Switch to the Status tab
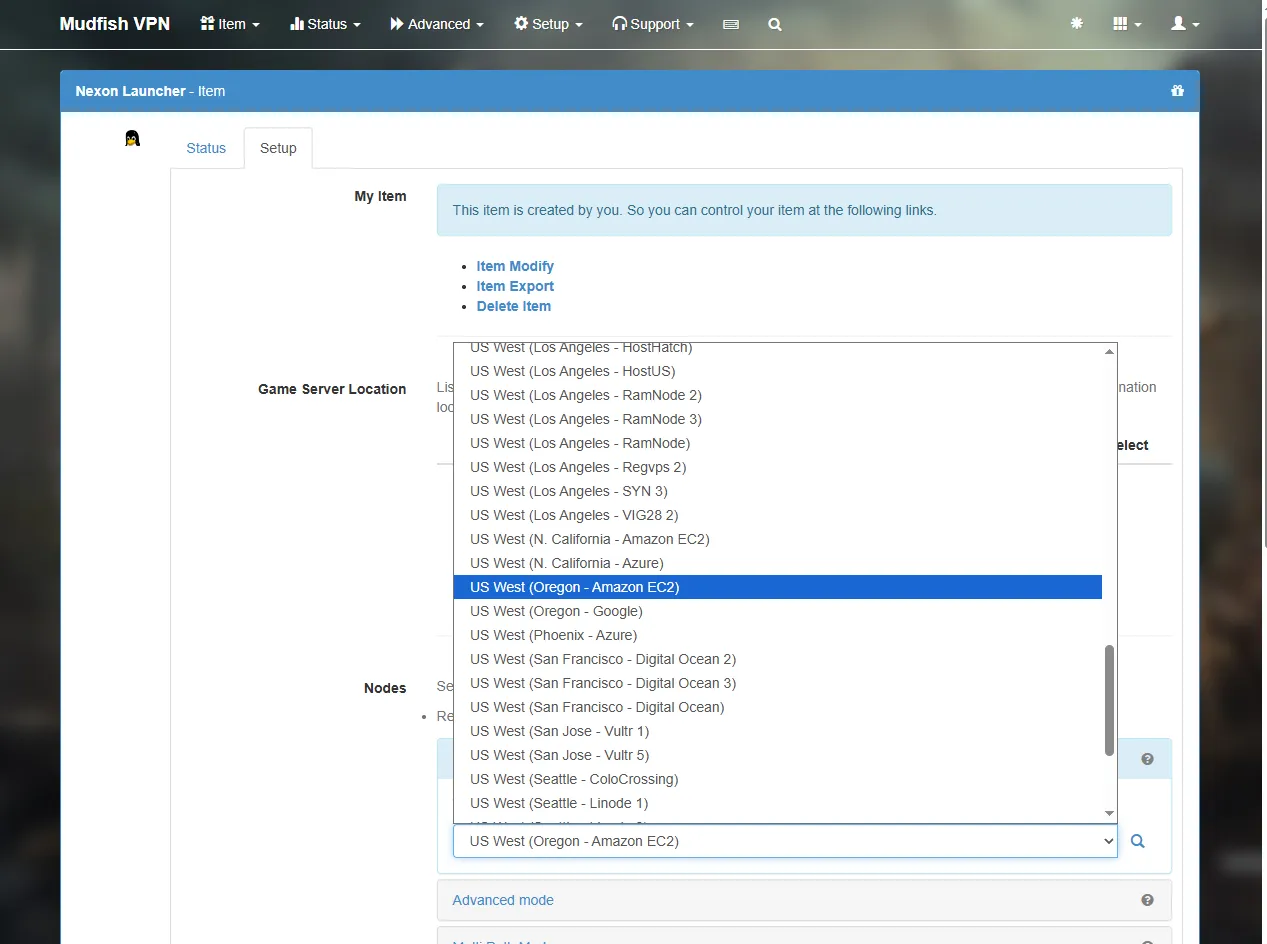1267x944 pixels. click(206, 148)
